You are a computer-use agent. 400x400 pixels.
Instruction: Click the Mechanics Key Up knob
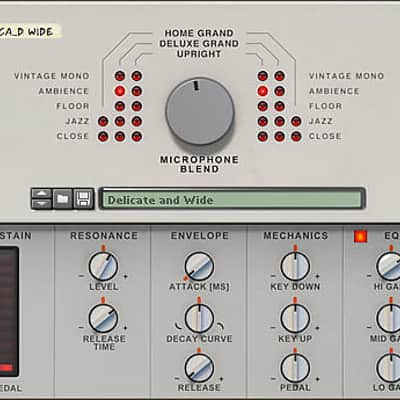[x=295, y=319]
